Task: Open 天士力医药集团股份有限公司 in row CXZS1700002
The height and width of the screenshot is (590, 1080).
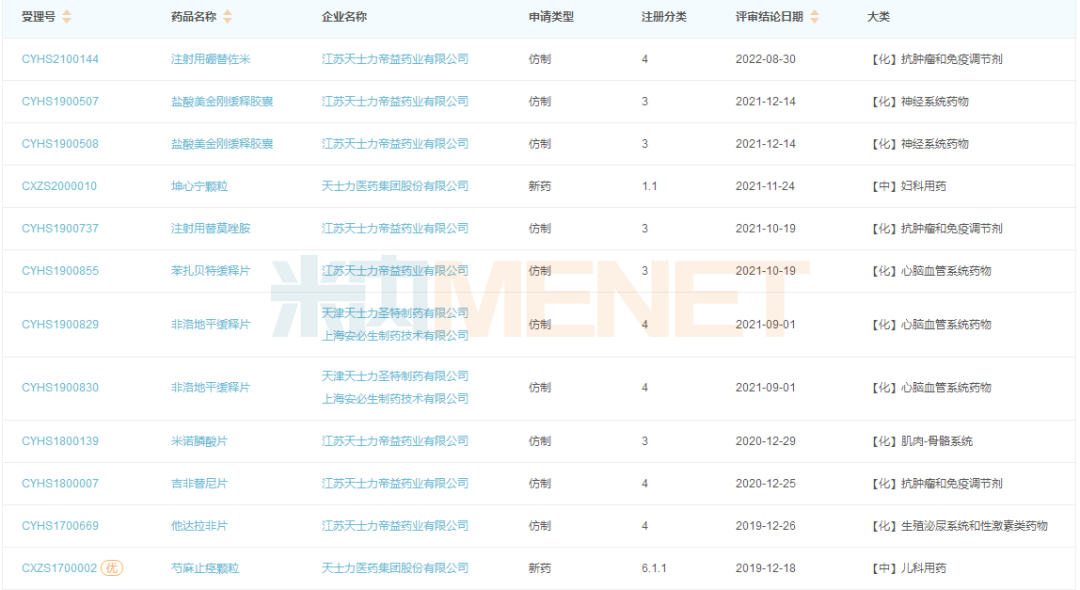Action: (x=395, y=568)
